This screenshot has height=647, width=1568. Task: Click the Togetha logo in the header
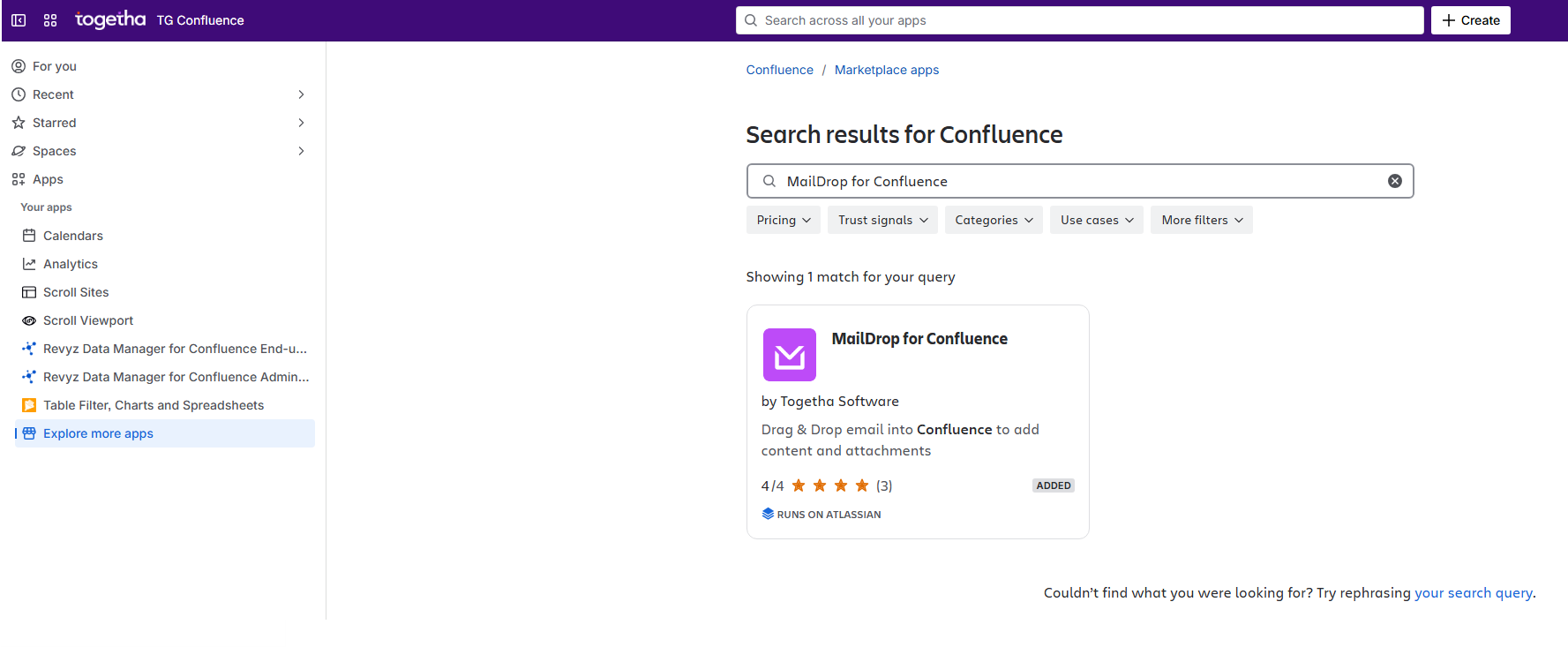click(x=110, y=19)
